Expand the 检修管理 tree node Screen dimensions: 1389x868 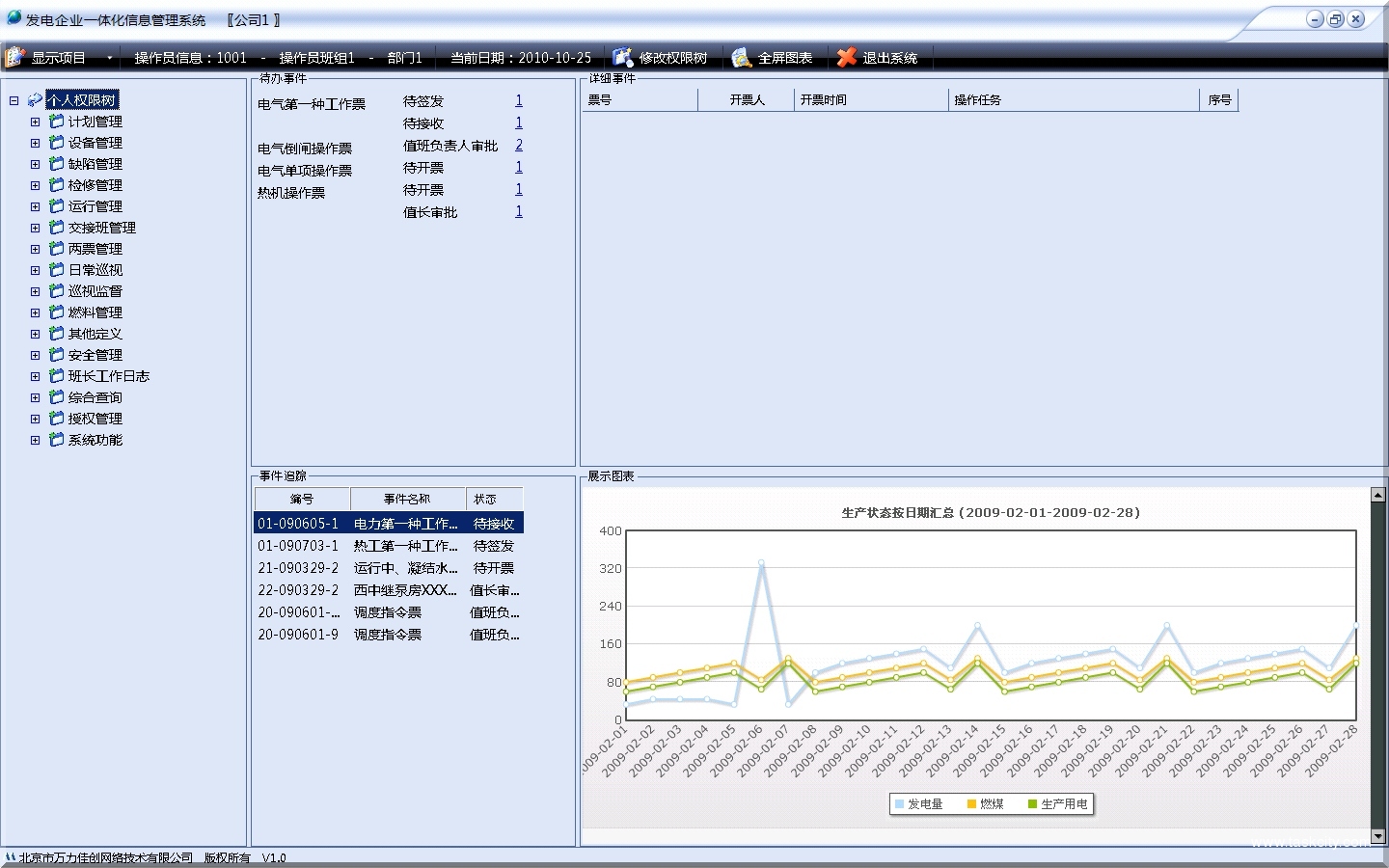[x=35, y=185]
